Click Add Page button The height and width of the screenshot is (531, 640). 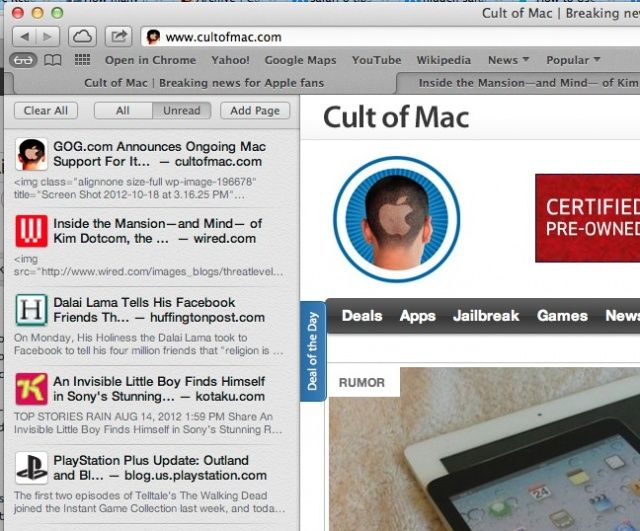[255, 111]
